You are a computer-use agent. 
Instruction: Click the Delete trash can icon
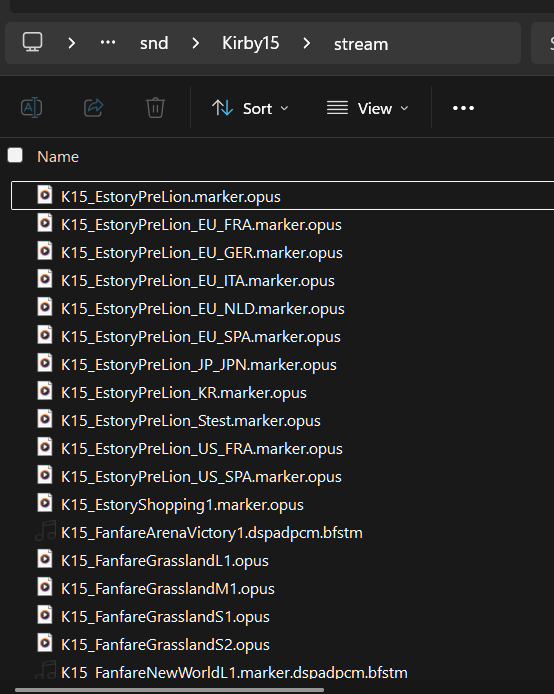tap(155, 108)
